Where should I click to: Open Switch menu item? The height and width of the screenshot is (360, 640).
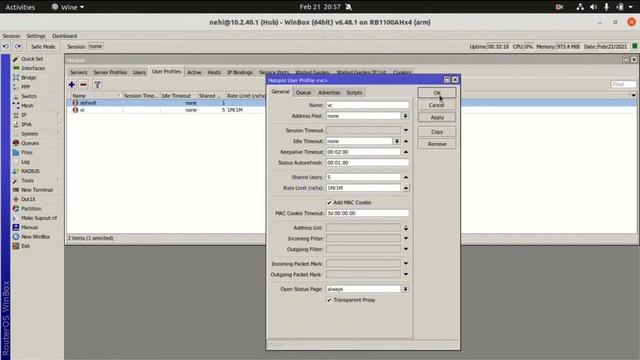(29, 96)
